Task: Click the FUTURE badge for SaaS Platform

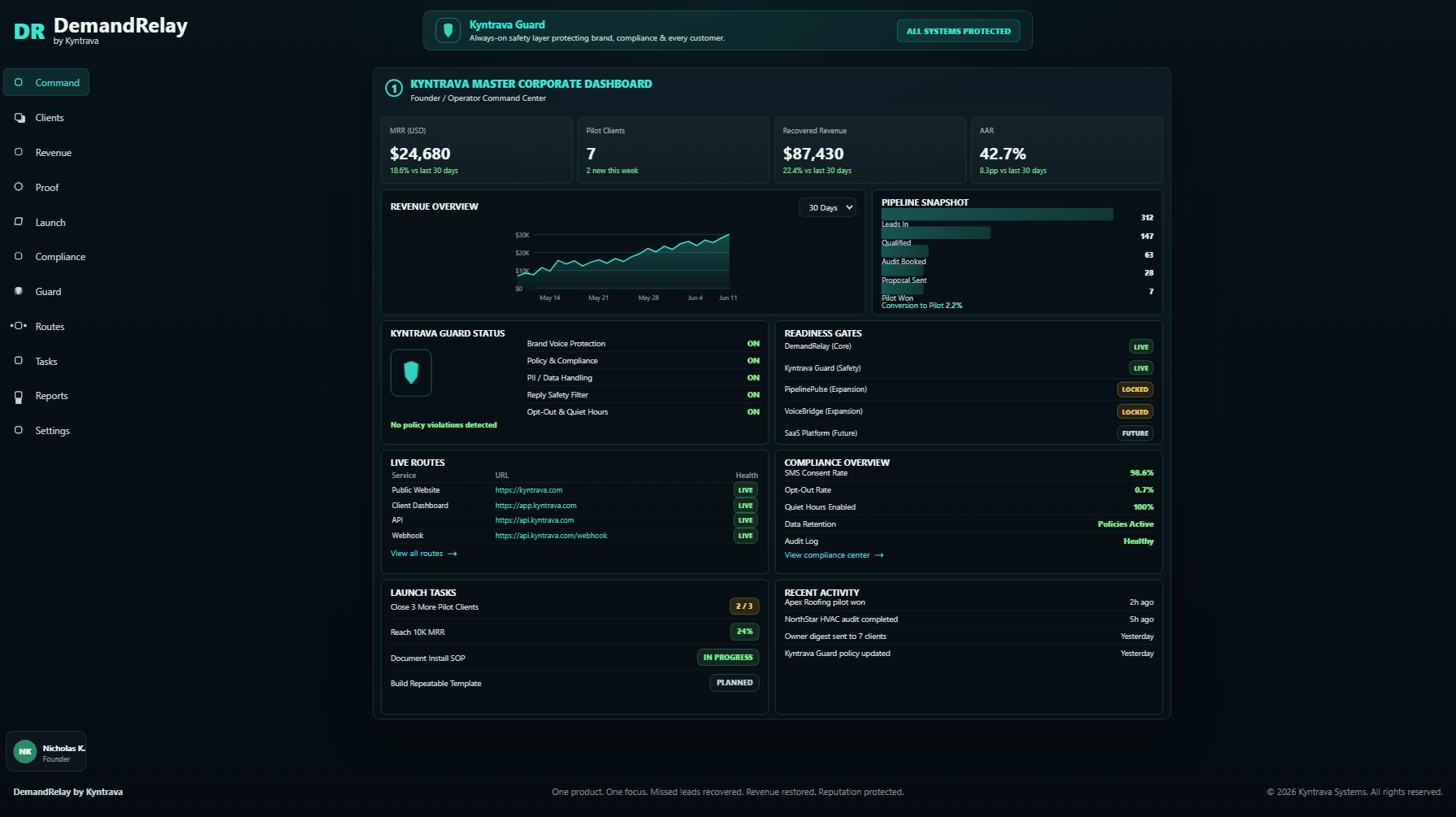Action: tap(1135, 433)
